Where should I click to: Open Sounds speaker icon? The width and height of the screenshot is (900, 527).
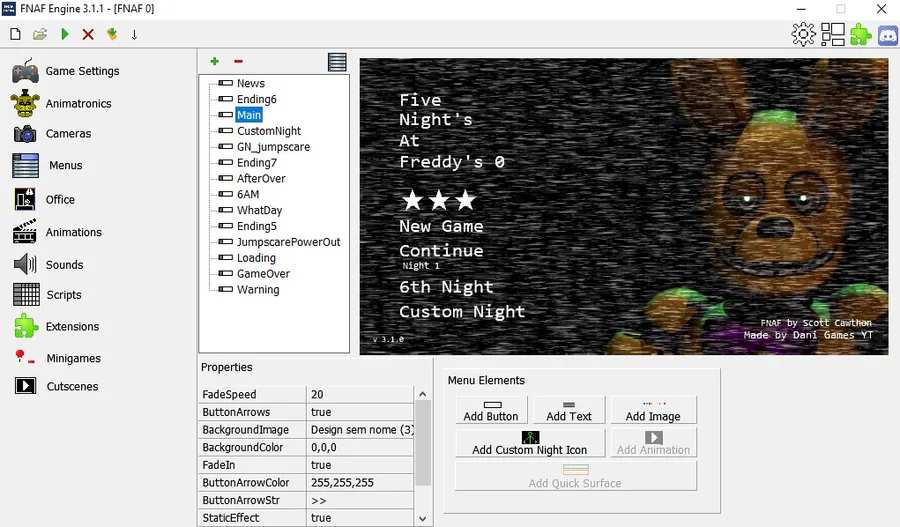point(25,265)
